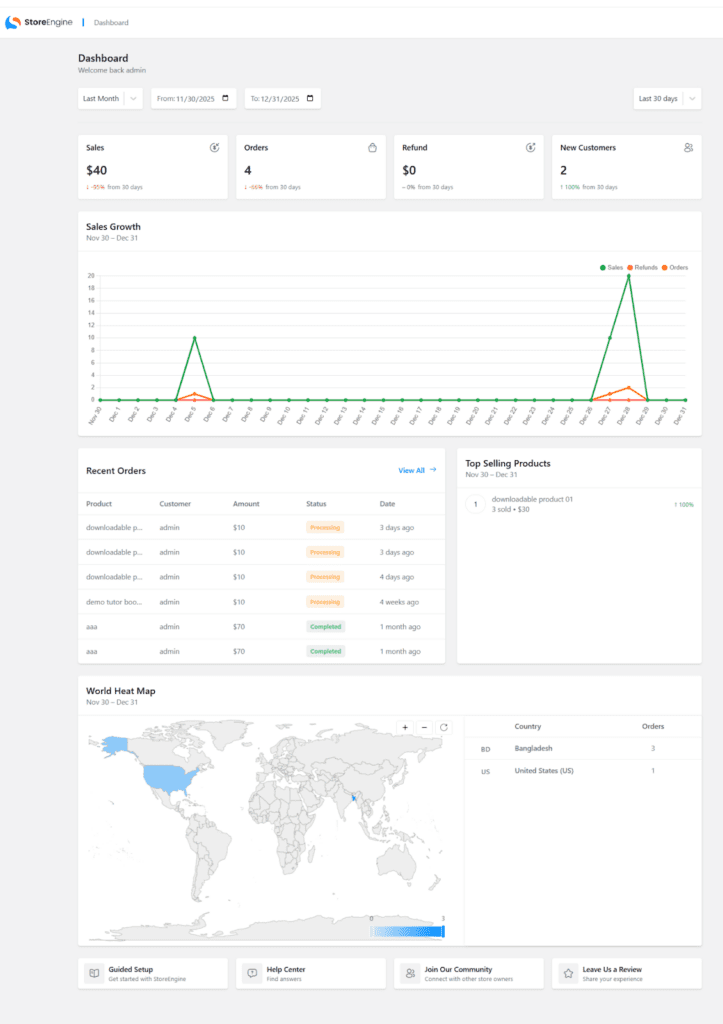The image size is (723, 1024).
Task: Click the StoreEngine logo
Action: click(39, 22)
